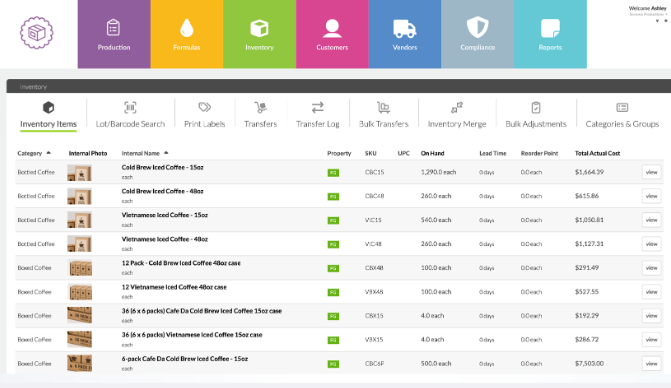The height and width of the screenshot is (388, 671).
Task: Open Lot/Barcode Search tab
Action: 130,116
